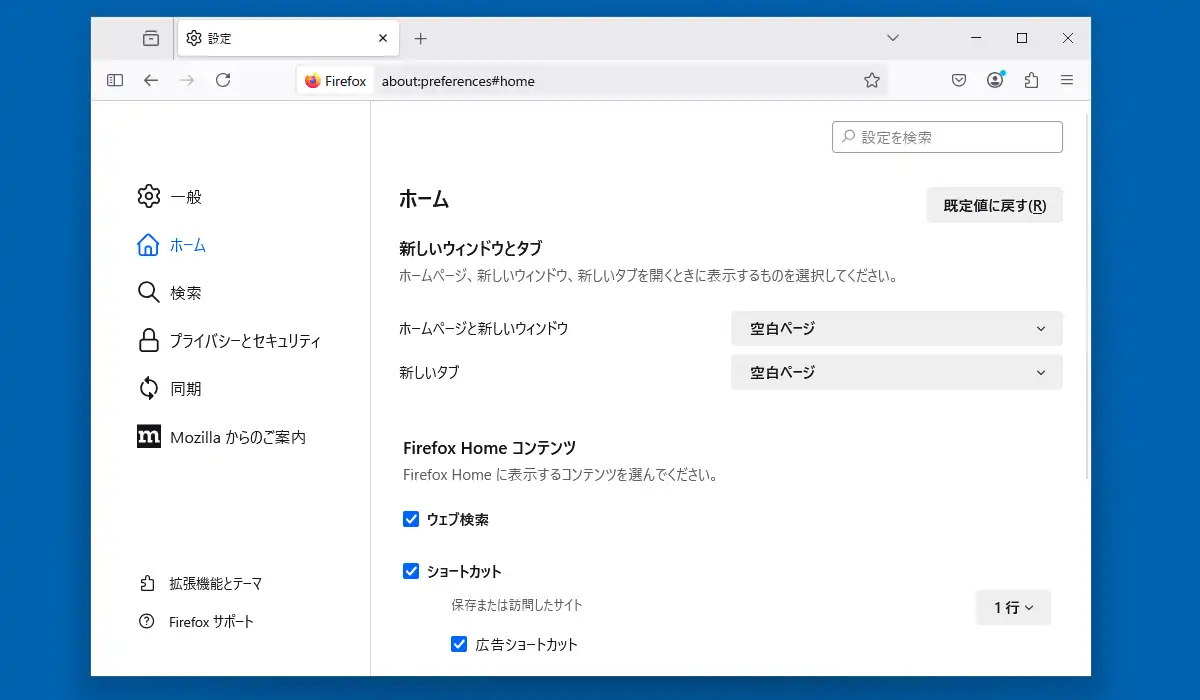Uncheck 広告ショートカット checkbox
1200x700 pixels.
[459, 644]
